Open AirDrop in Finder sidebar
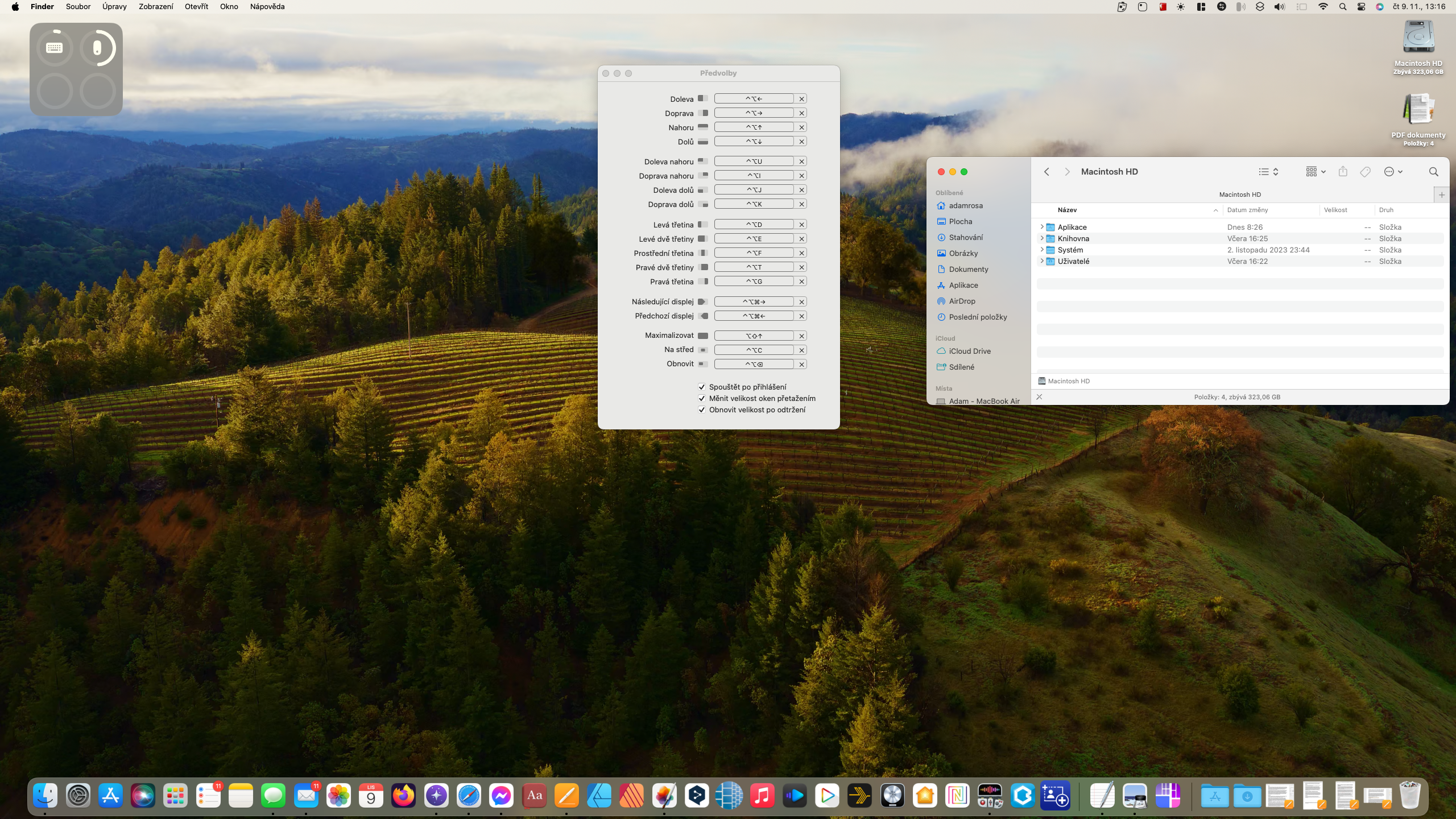The image size is (1456, 819). pyautogui.click(x=962, y=301)
